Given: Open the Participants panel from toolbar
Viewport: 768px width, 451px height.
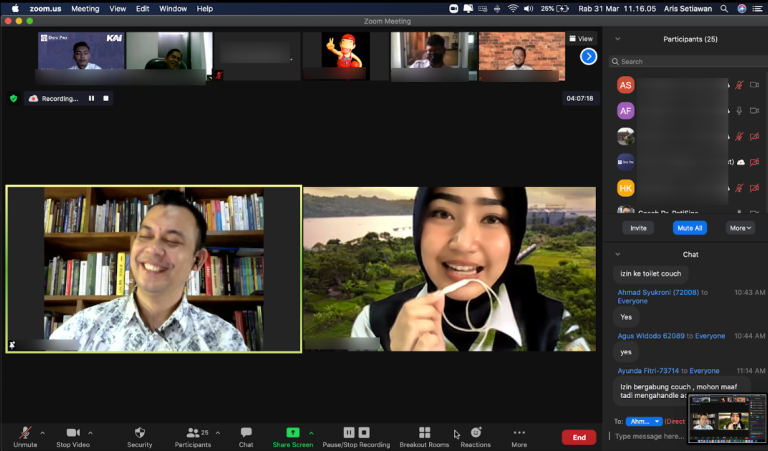Looking at the screenshot, I should coord(193,437).
